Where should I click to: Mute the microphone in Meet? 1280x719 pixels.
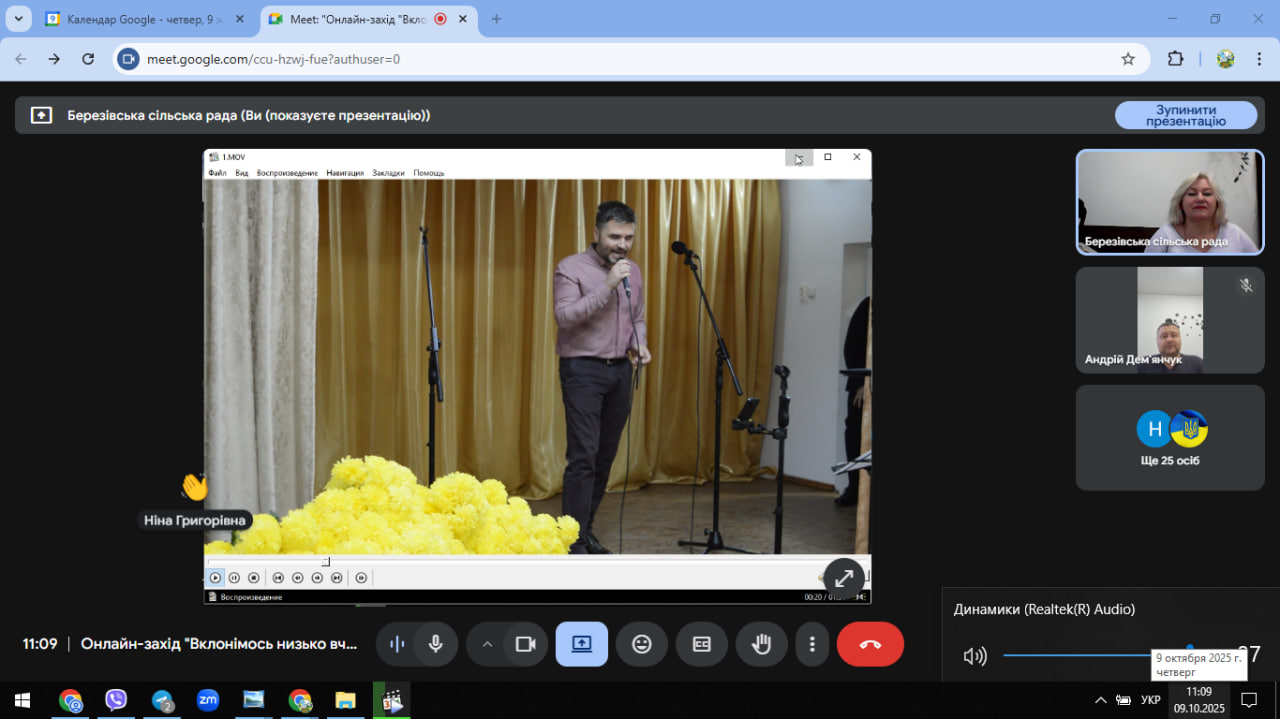[x=436, y=644]
